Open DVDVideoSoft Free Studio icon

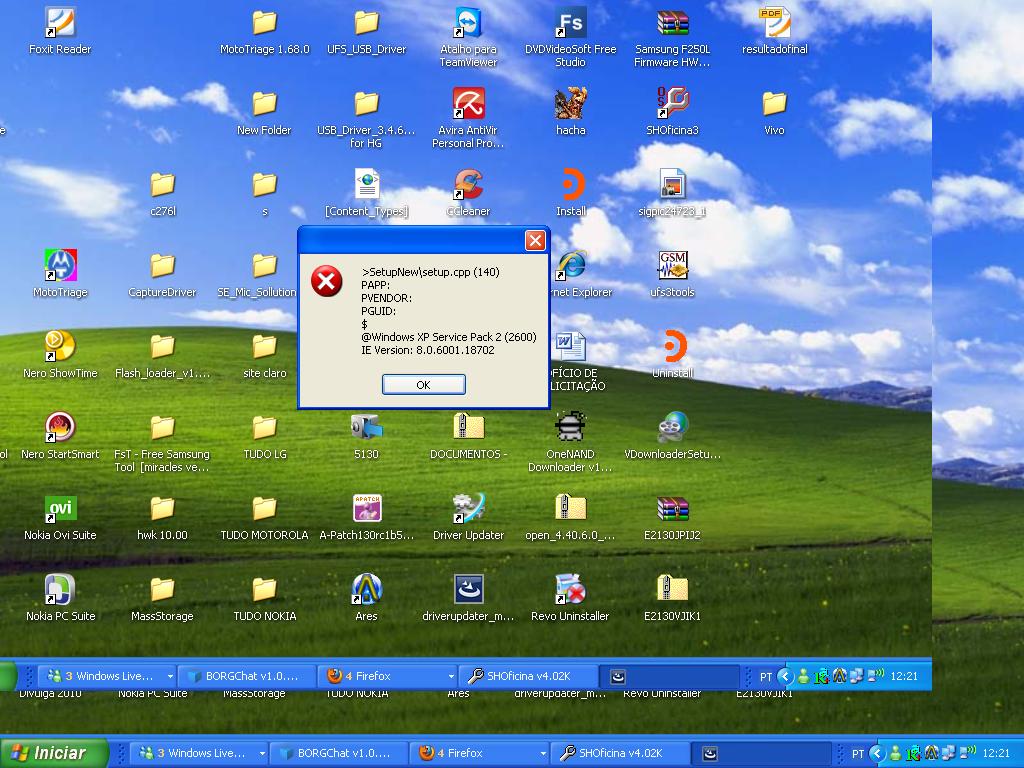point(570,22)
